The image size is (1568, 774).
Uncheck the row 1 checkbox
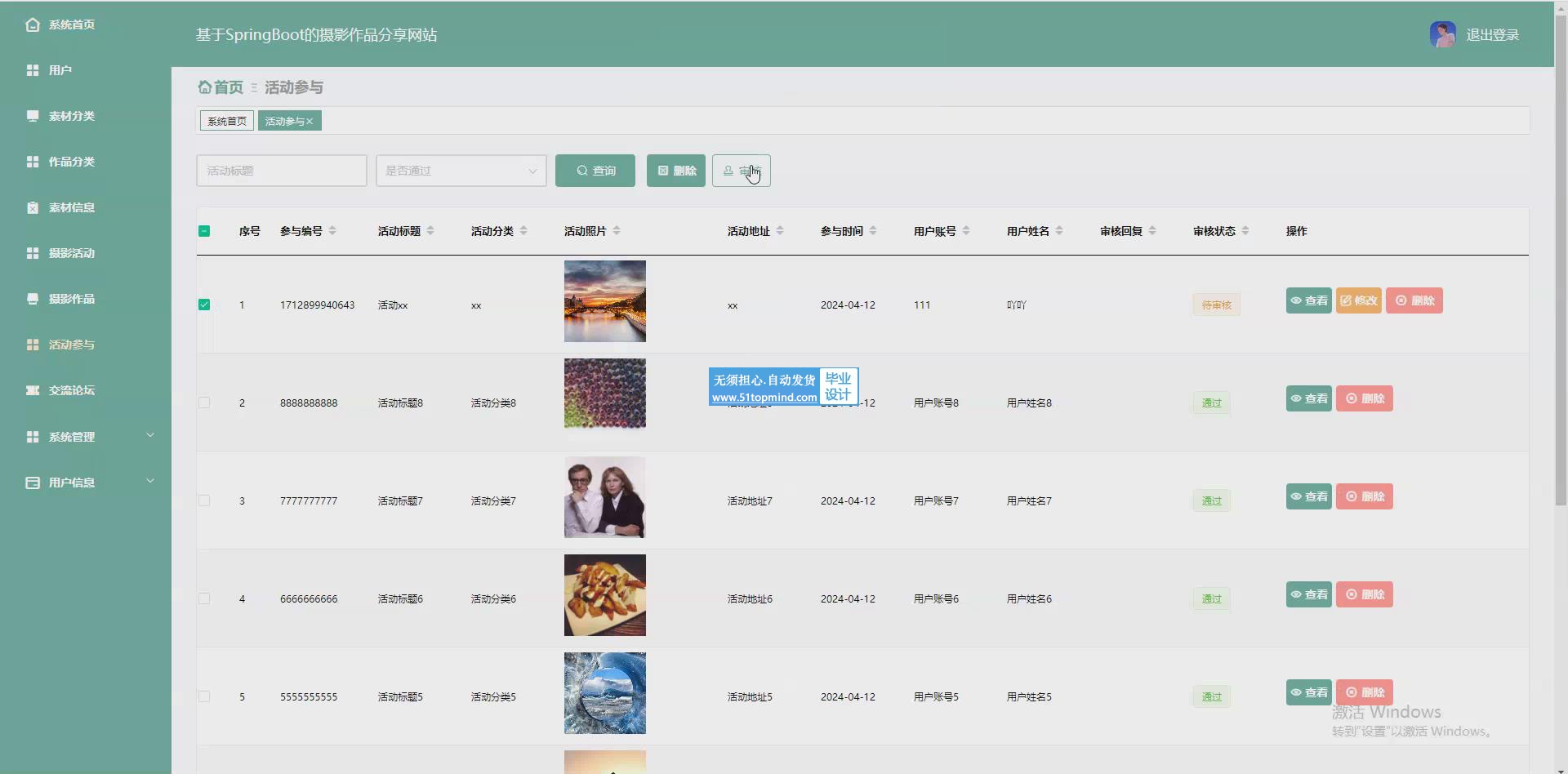pyautogui.click(x=204, y=305)
